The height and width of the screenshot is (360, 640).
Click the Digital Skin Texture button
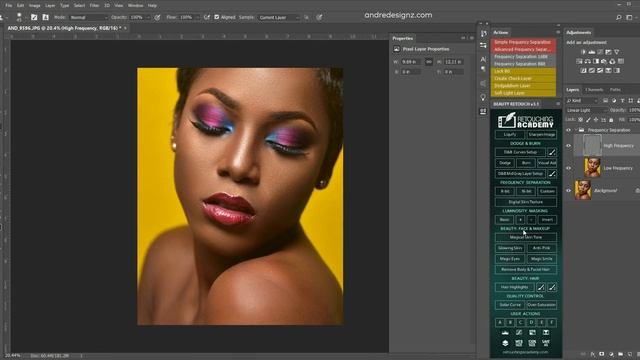(x=526, y=202)
